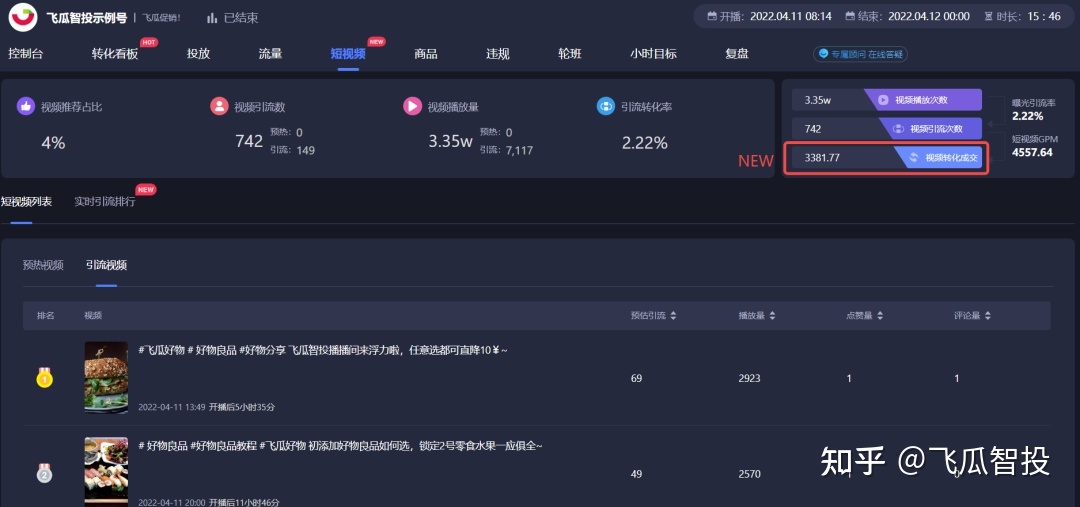Click the 播放量 cell 2570
This screenshot has width=1080, height=507.
coord(751,474)
